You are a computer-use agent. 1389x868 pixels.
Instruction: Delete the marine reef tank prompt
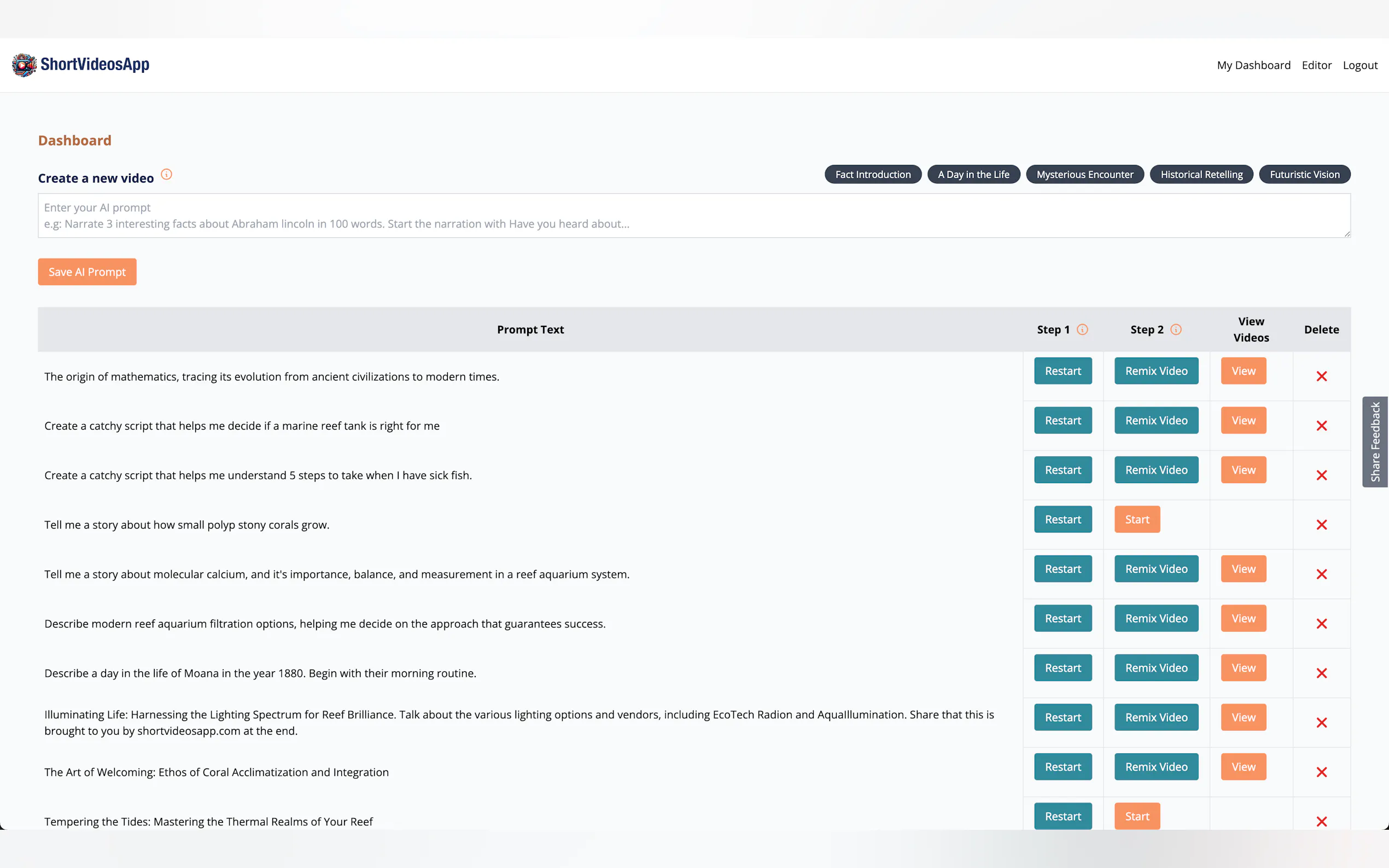[1321, 426]
